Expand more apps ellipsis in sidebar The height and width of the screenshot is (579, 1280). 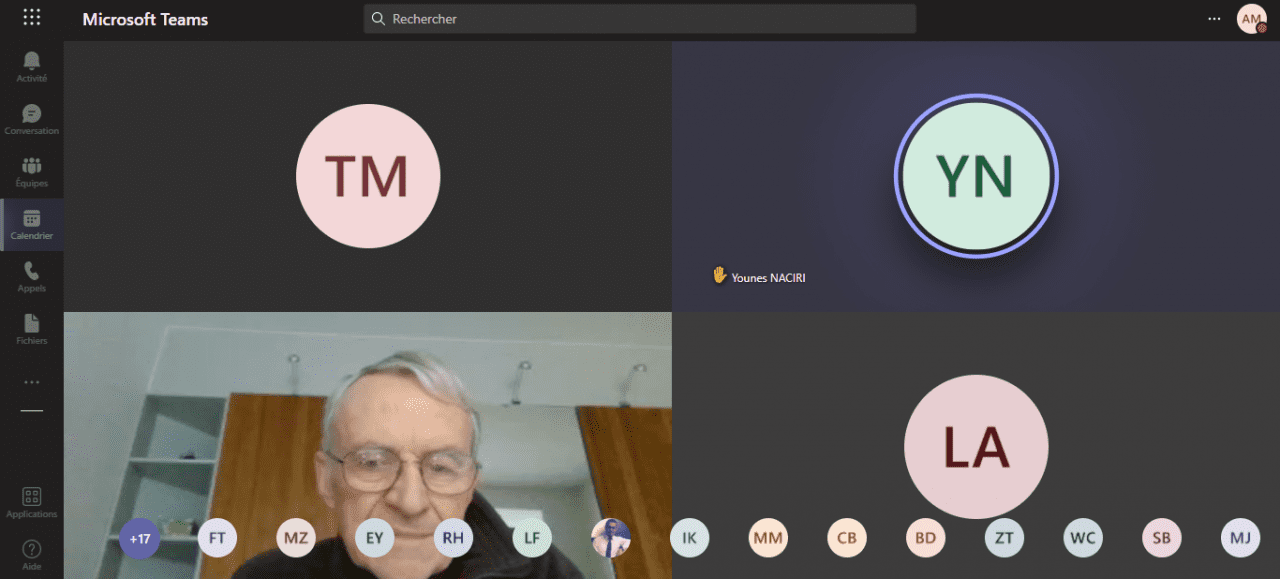pyautogui.click(x=31, y=382)
